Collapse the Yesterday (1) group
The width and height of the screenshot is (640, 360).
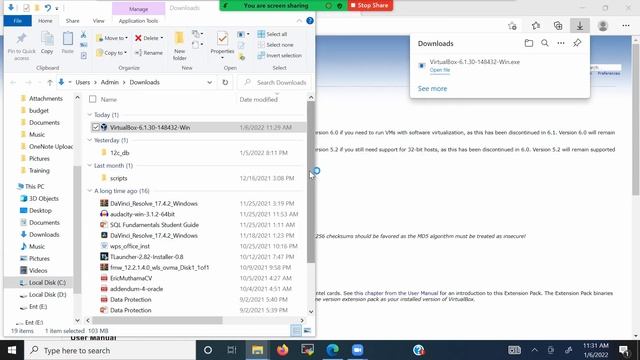90,140
